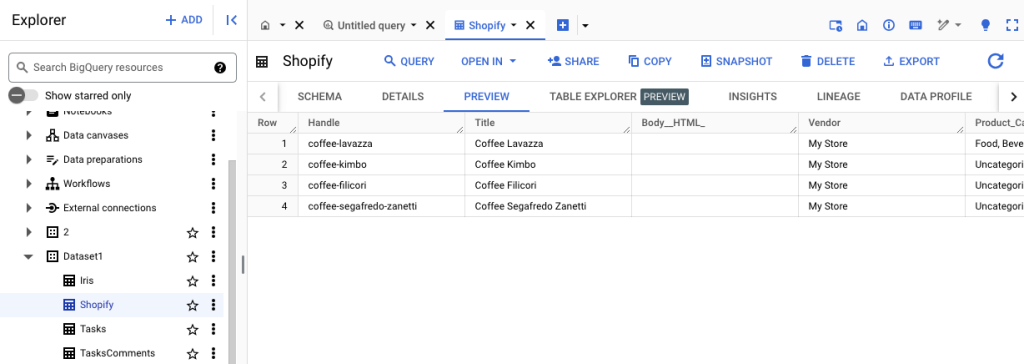Image resolution: width=1024 pixels, height=364 pixels.
Task: Open more options for Dataset1
Action: click(x=213, y=257)
